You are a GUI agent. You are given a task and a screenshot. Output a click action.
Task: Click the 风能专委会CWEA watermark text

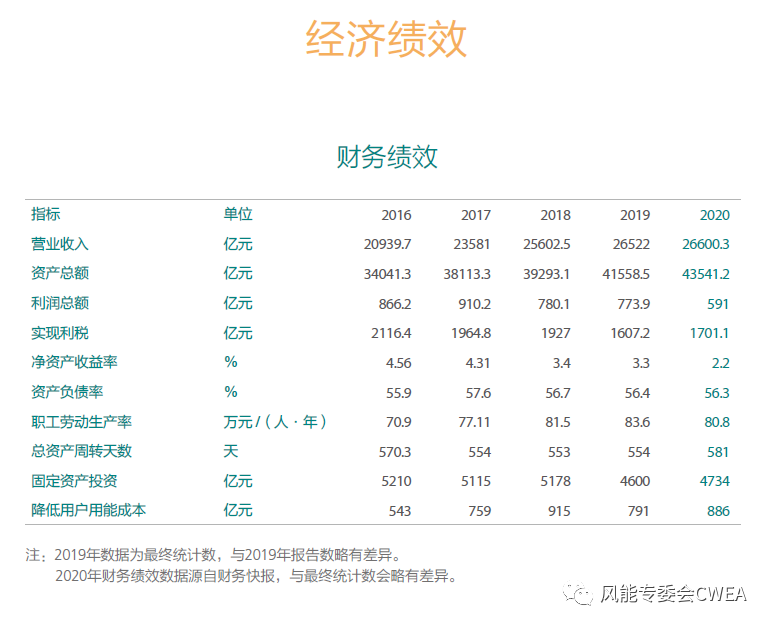point(672,596)
